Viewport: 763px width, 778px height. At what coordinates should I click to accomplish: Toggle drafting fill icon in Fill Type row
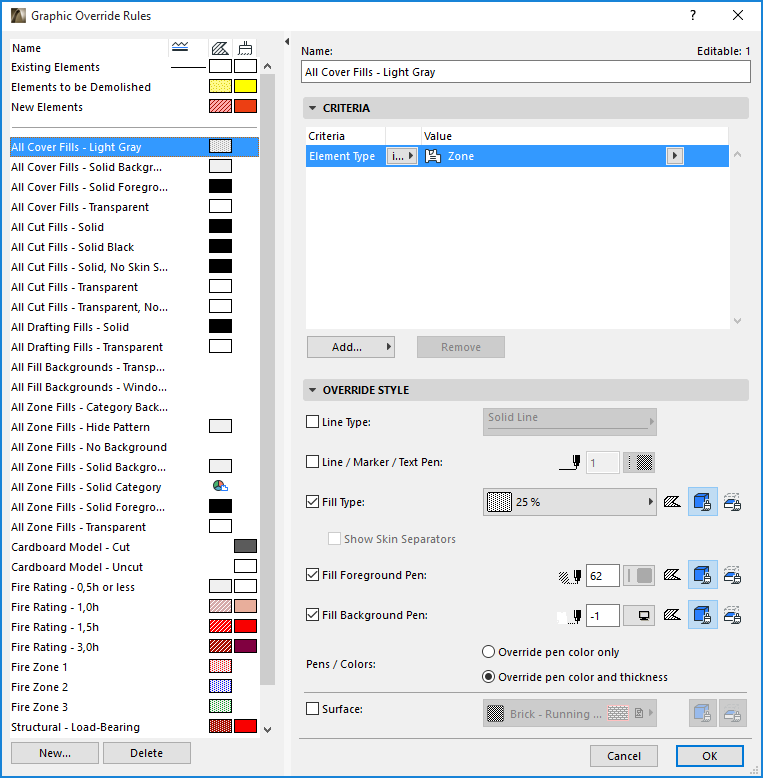click(x=732, y=502)
